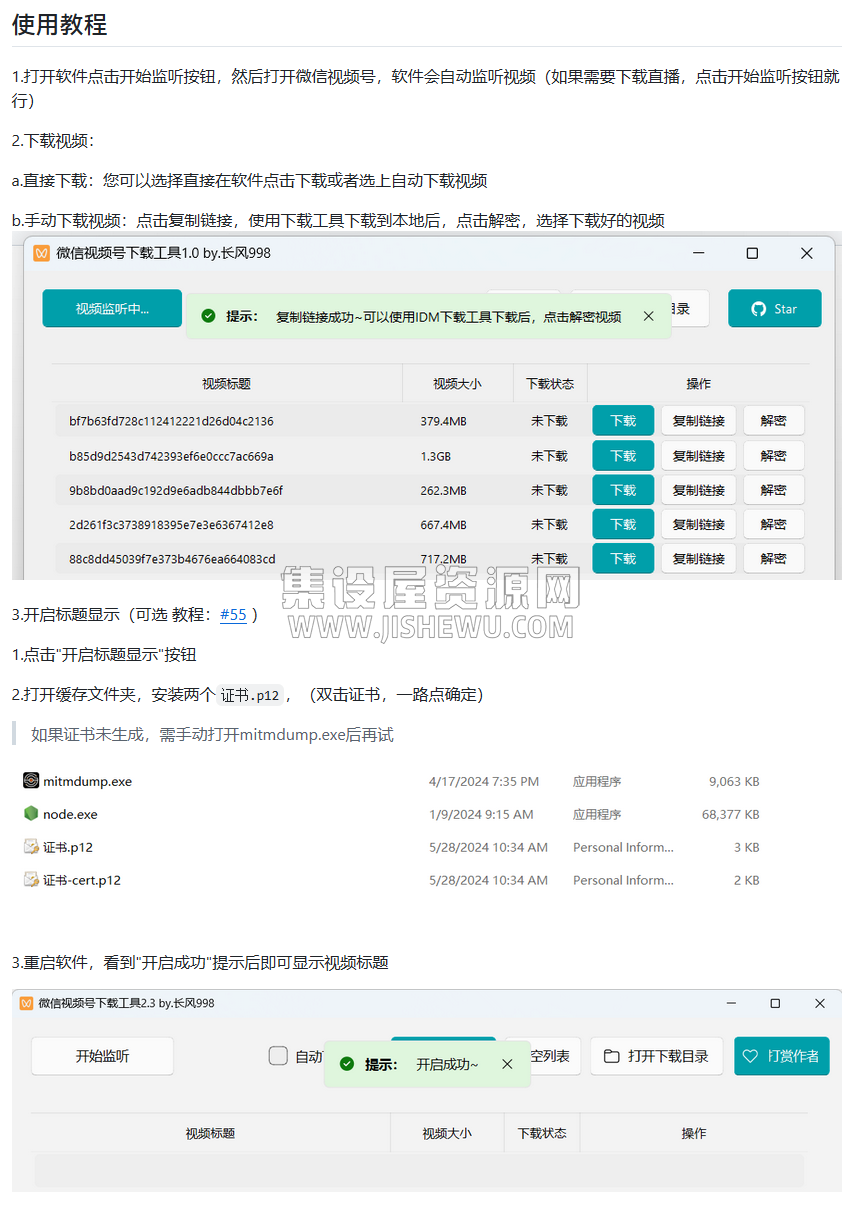The image size is (861, 1208).
Task: Copy link for 88c8dd45039f video
Action: click(x=698, y=558)
